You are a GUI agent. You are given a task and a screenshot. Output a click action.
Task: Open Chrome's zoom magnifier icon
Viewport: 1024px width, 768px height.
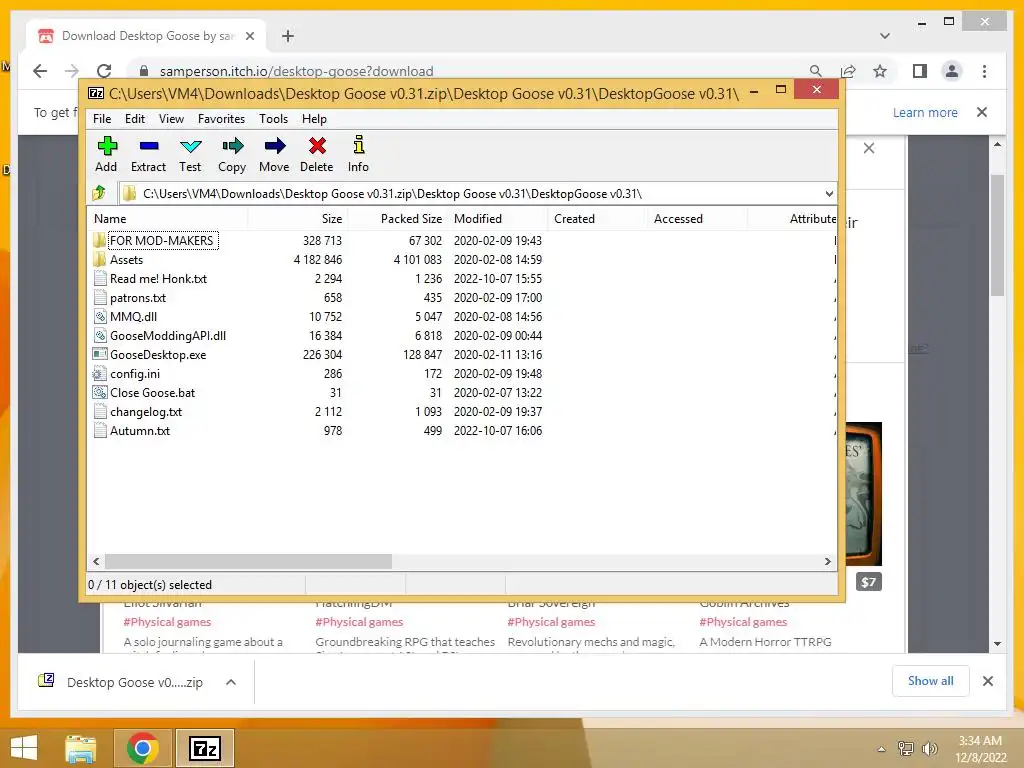tap(816, 71)
